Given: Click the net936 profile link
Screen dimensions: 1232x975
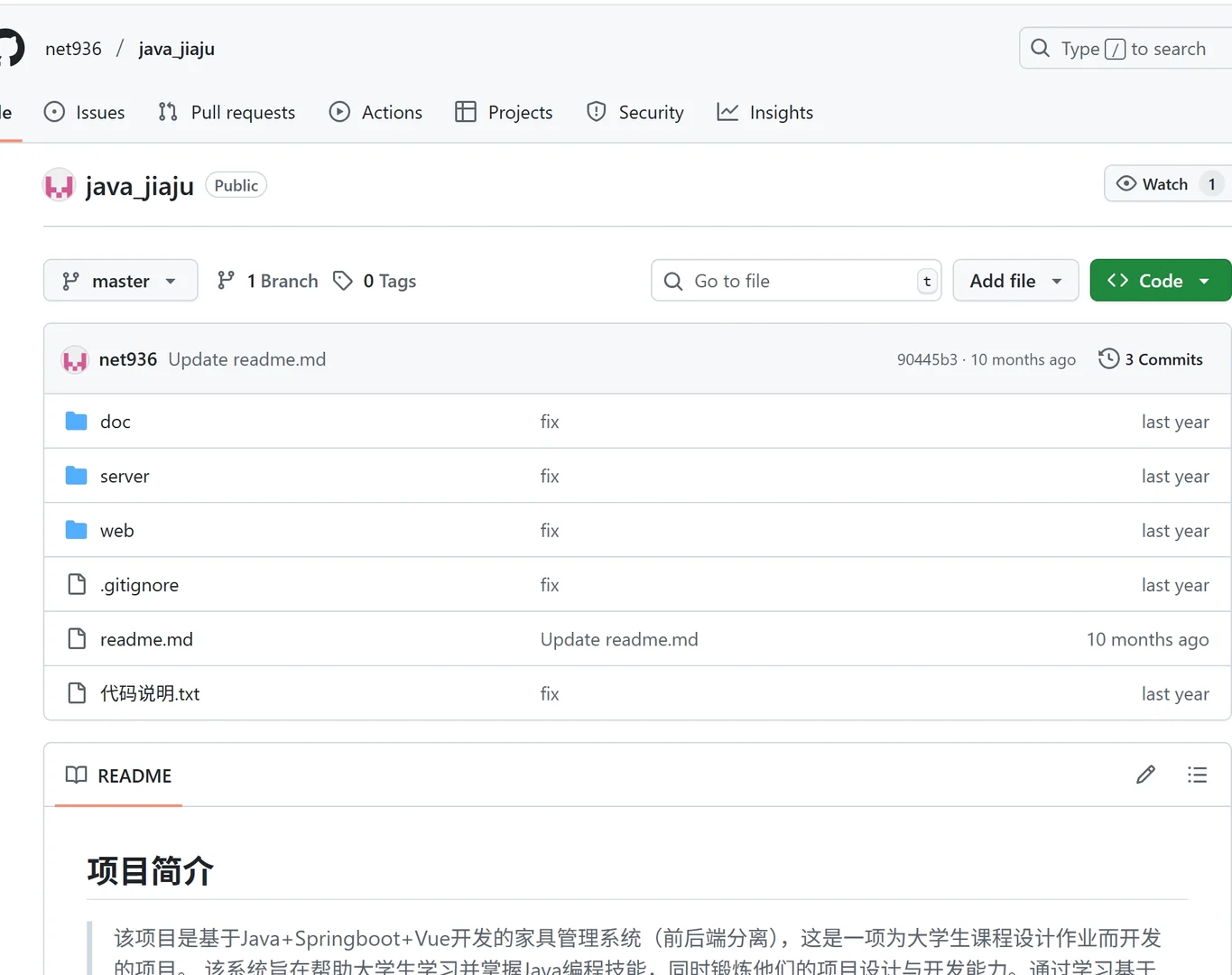Looking at the screenshot, I should [x=73, y=48].
